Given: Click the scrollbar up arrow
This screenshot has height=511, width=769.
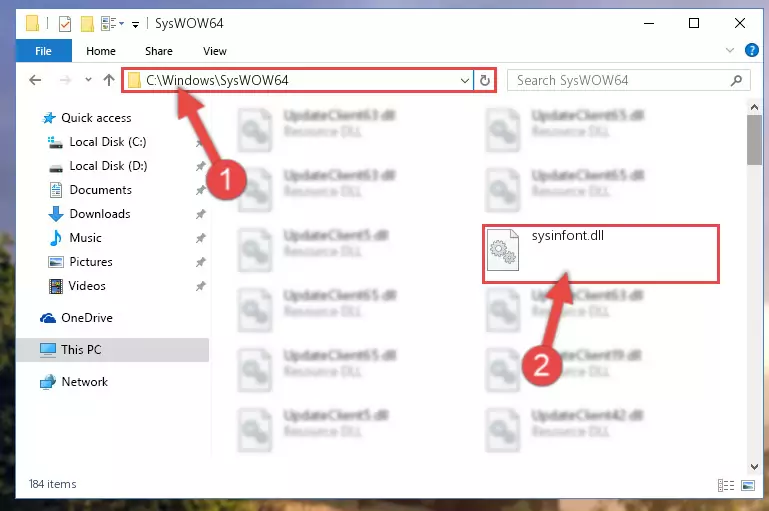Looking at the screenshot, I should 754,107.
